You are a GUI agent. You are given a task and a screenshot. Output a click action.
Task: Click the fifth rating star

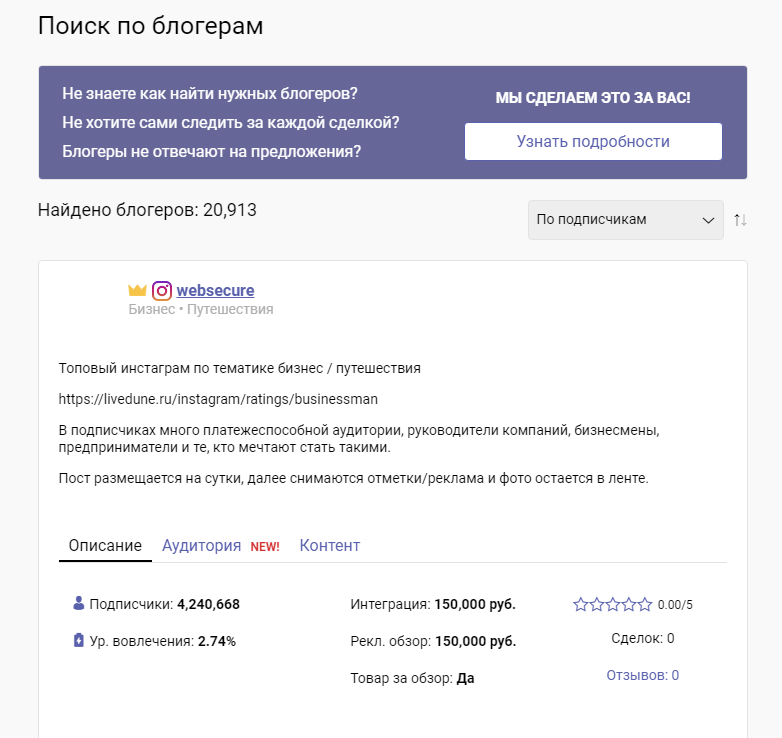pyautogui.click(x=645, y=605)
